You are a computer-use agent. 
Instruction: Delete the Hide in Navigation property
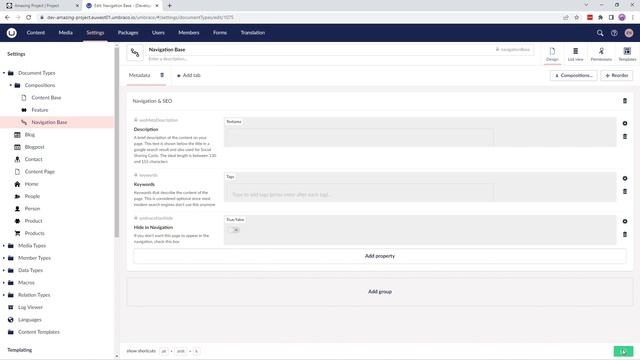625,234
